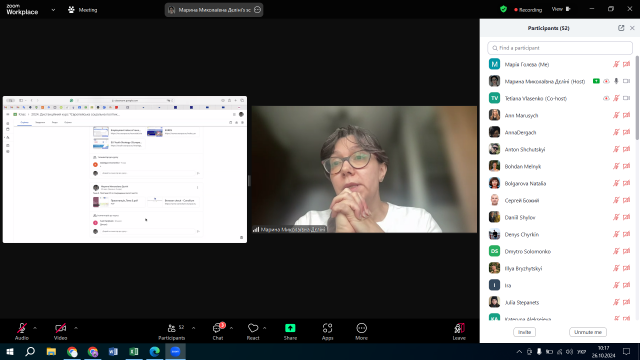Click the Invite button
640x360 pixels.
point(524,332)
